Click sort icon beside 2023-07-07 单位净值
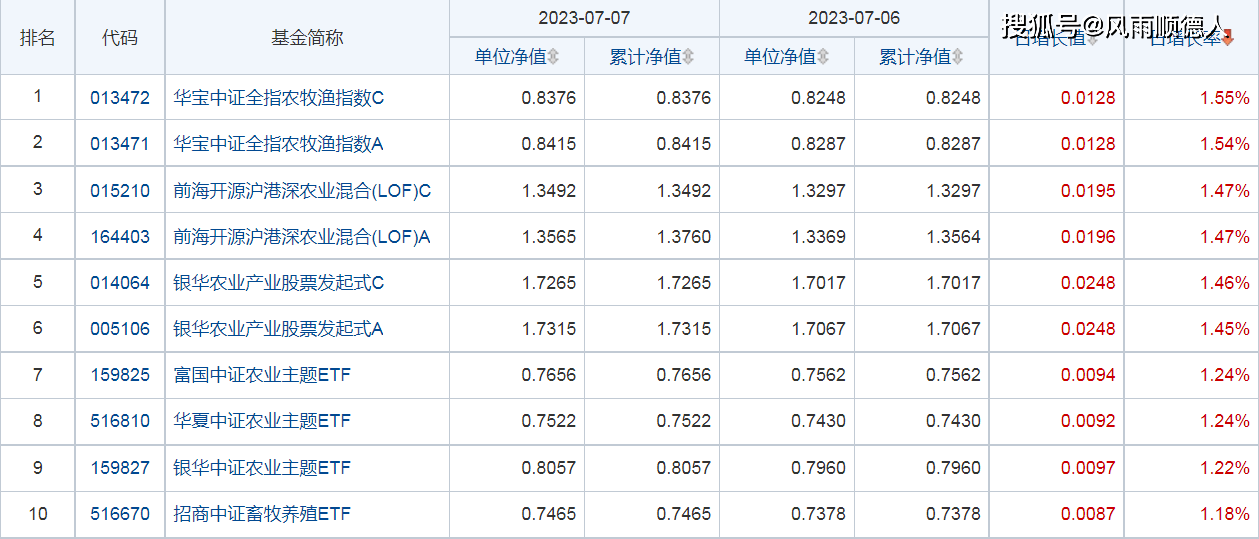The height and width of the screenshot is (539, 1259). pos(553,58)
